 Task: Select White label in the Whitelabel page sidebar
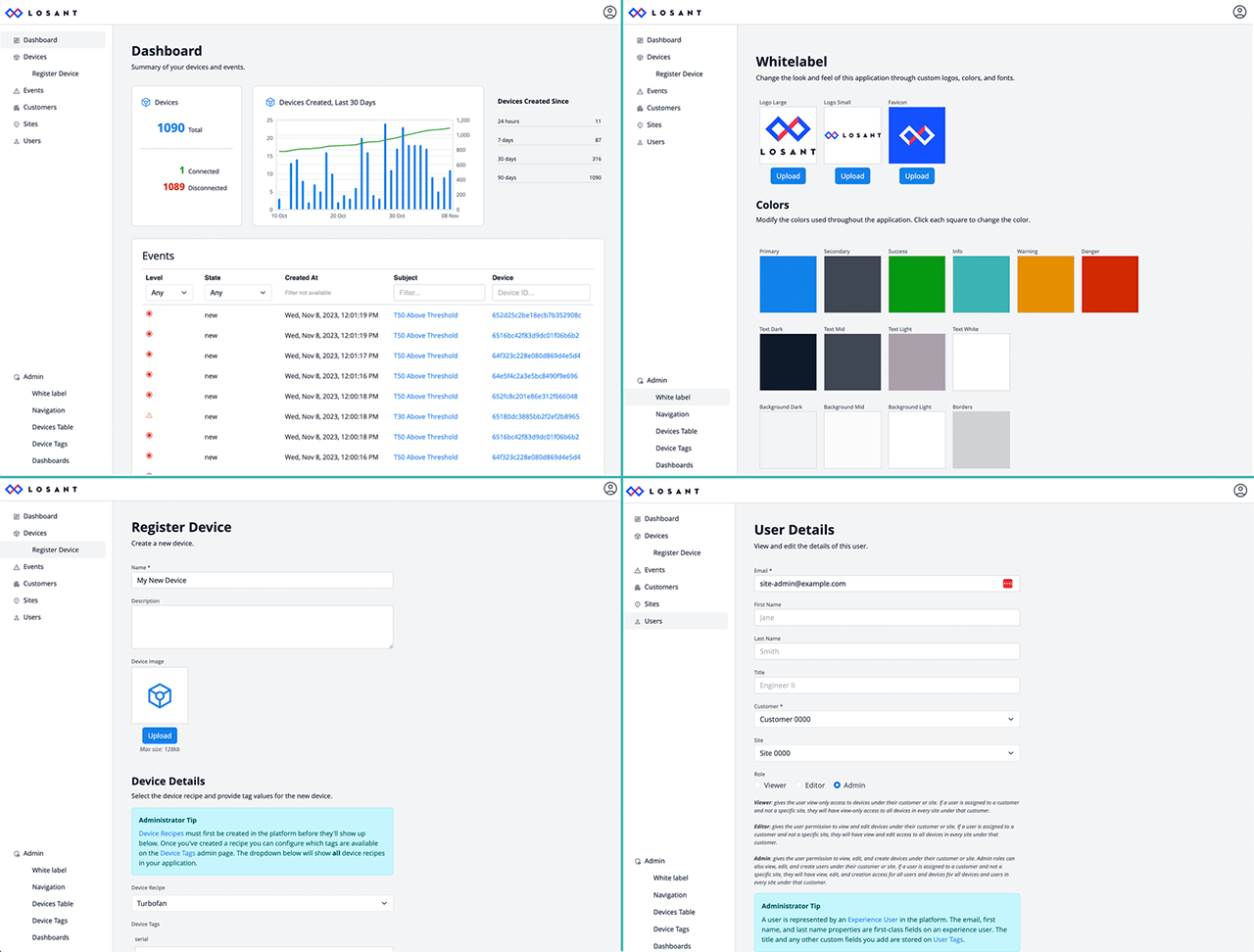673,398
